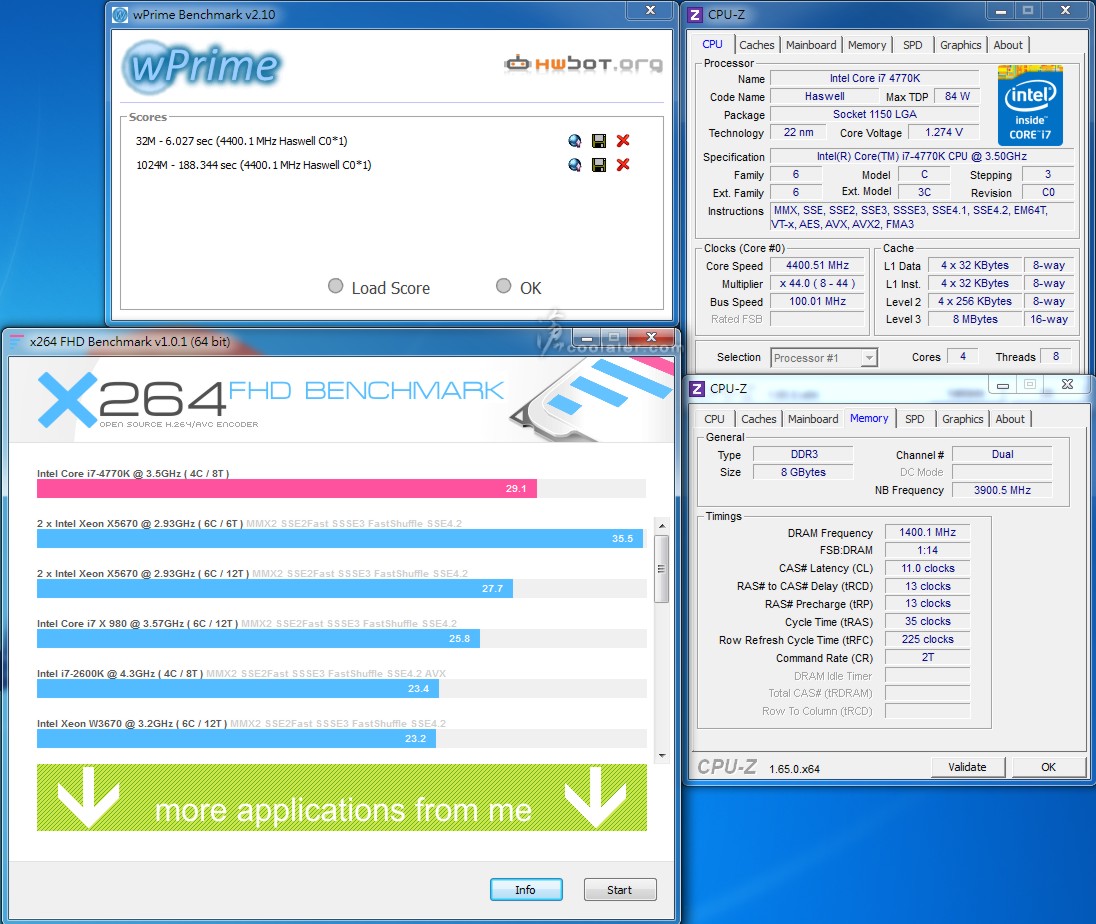This screenshot has height=924, width=1096.
Task: Click the NB Frequency 3900.5 MHz field
Action: point(1002,491)
